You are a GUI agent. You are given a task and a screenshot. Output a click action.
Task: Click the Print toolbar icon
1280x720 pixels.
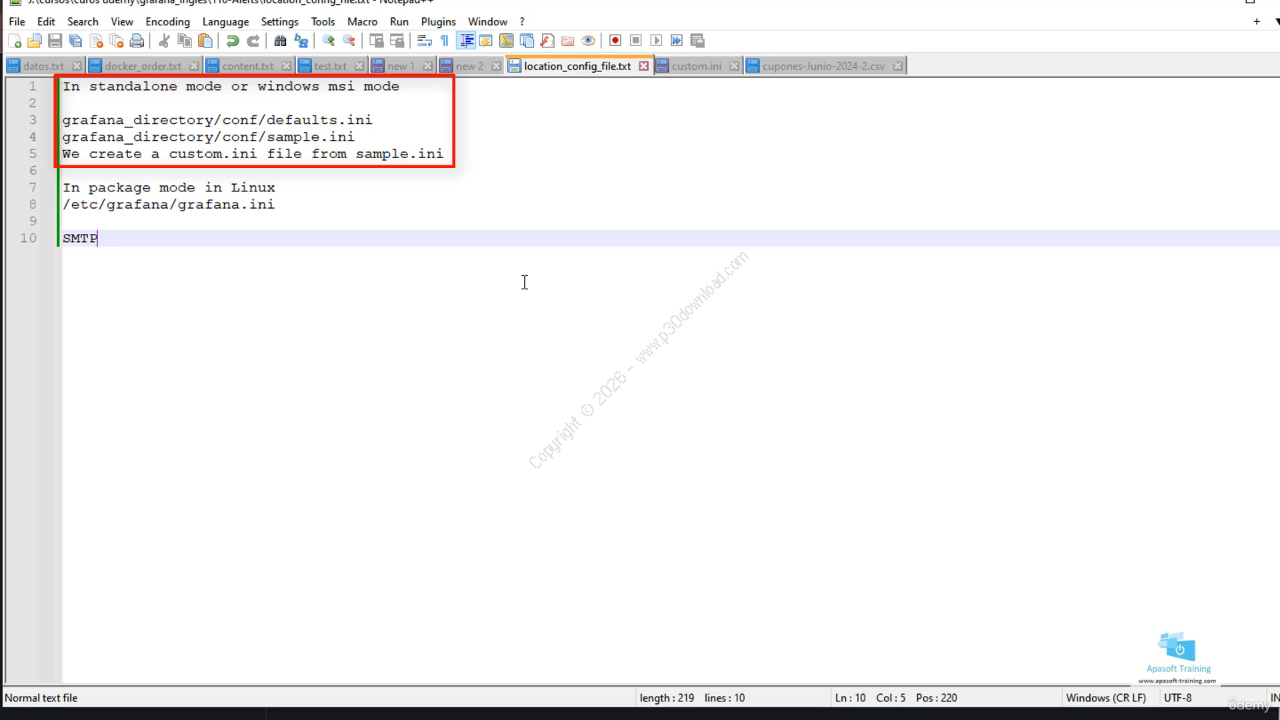tap(137, 41)
